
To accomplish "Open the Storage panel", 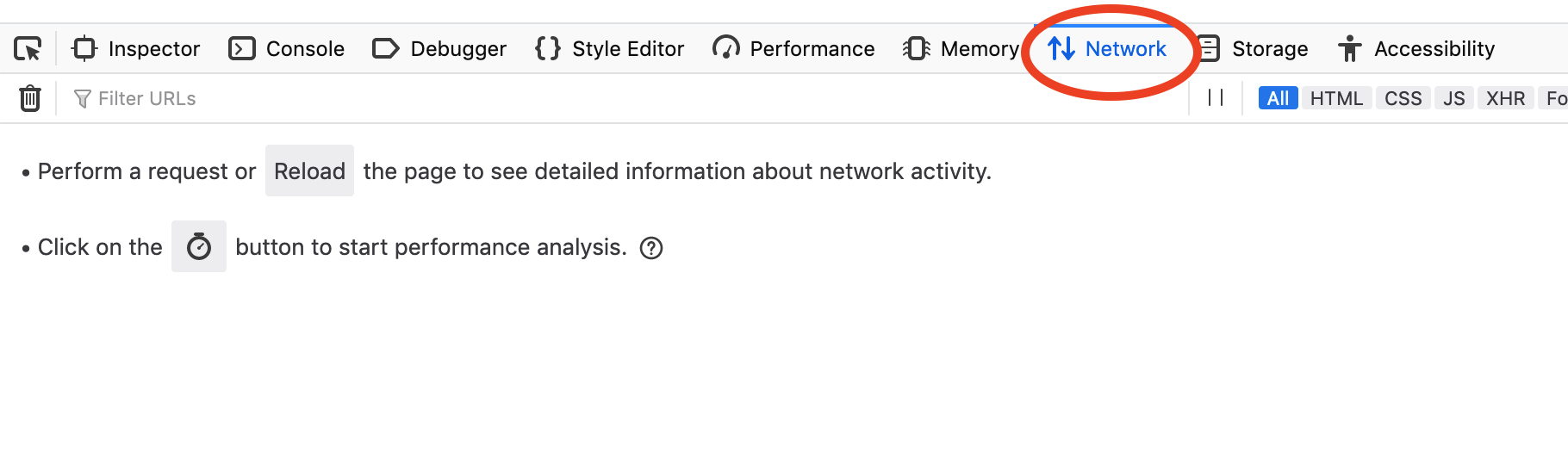I will [1254, 49].
